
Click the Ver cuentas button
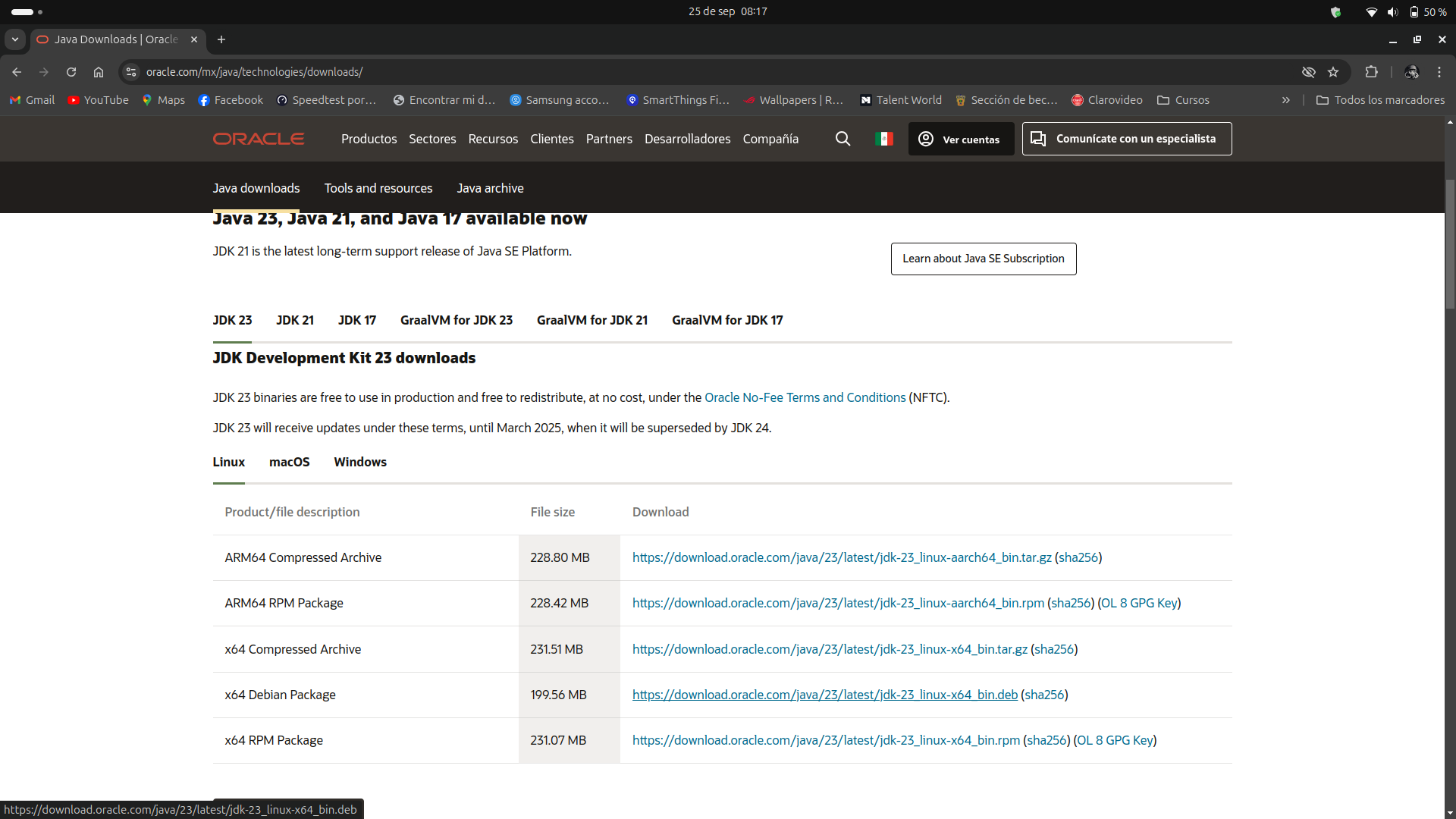(x=961, y=139)
